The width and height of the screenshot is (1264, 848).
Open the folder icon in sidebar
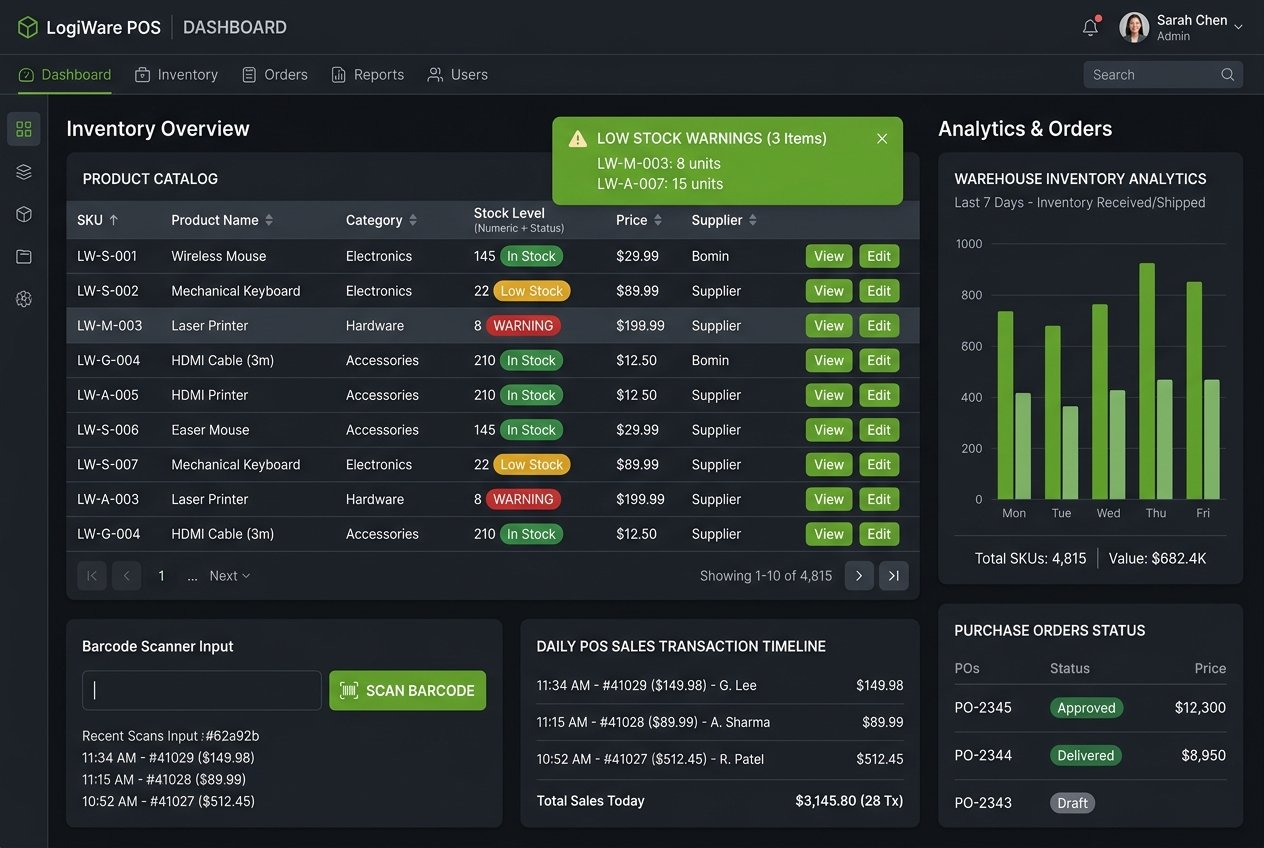click(24, 257)
